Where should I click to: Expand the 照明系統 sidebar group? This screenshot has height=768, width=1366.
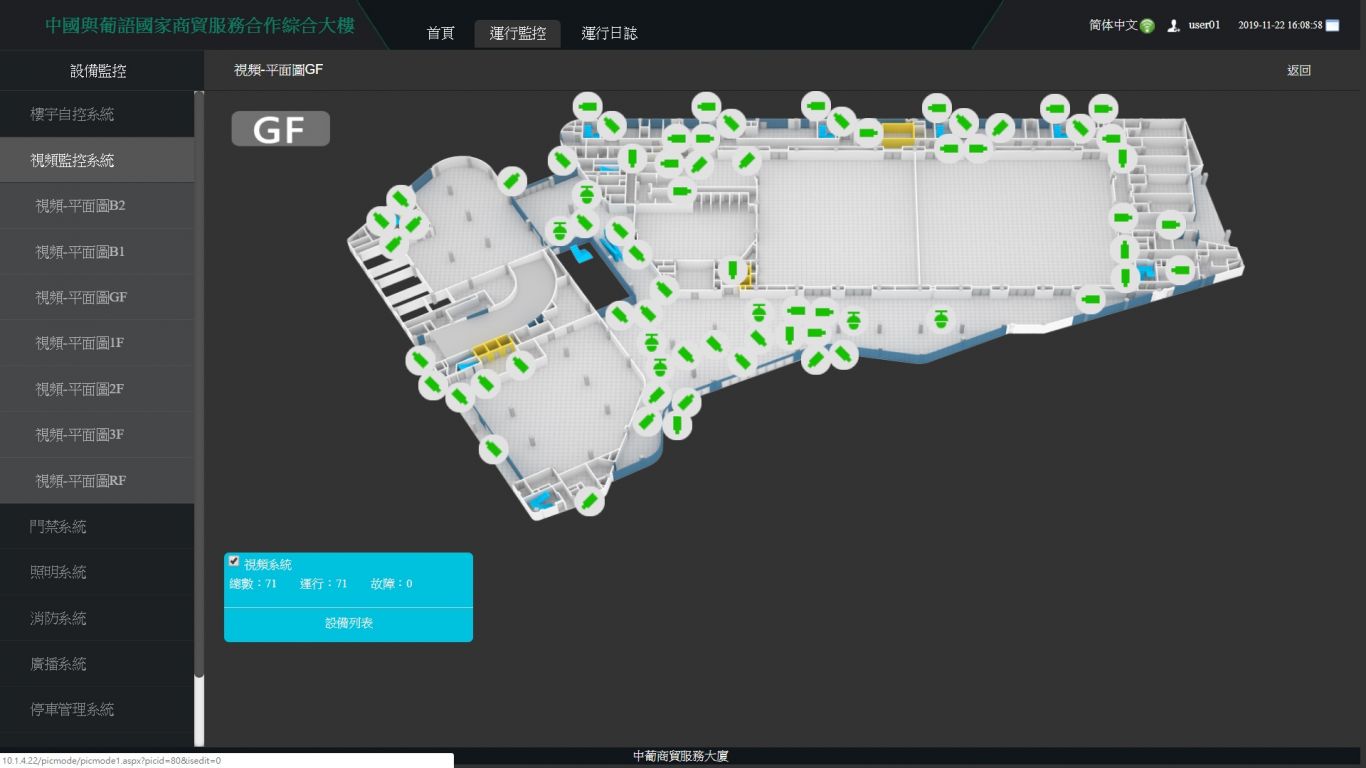(x=97, y=572)
